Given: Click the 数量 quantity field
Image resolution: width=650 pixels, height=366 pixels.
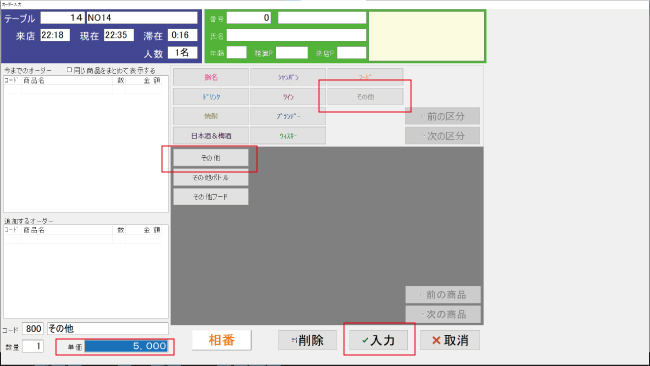Looking at the screenshot, I should [33, 346].
